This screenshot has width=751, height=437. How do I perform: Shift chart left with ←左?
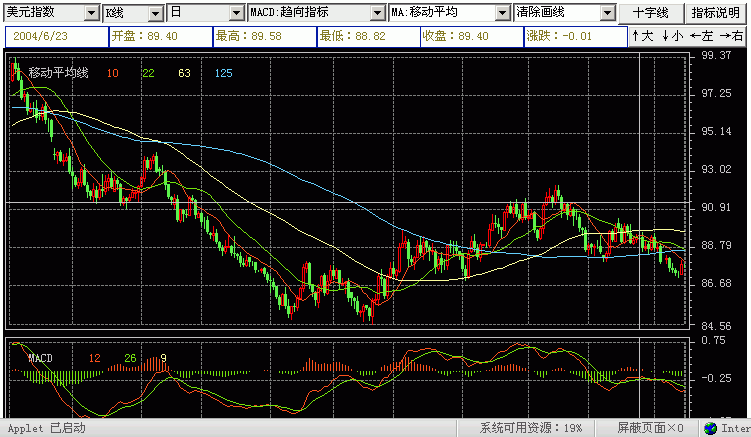[702, 36]
